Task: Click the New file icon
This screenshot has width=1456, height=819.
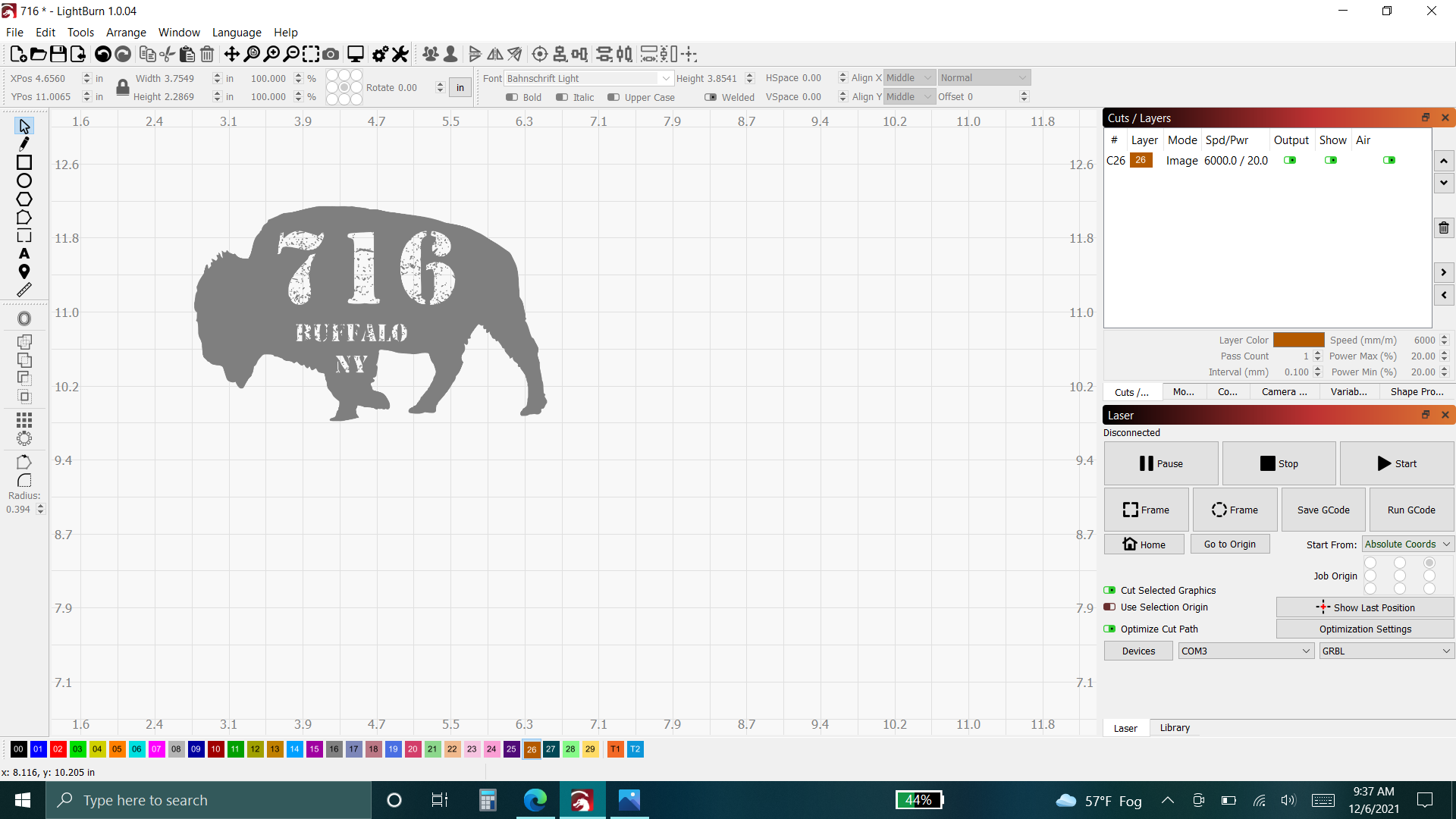Action: pyautogui.click(x=18, y=54)
